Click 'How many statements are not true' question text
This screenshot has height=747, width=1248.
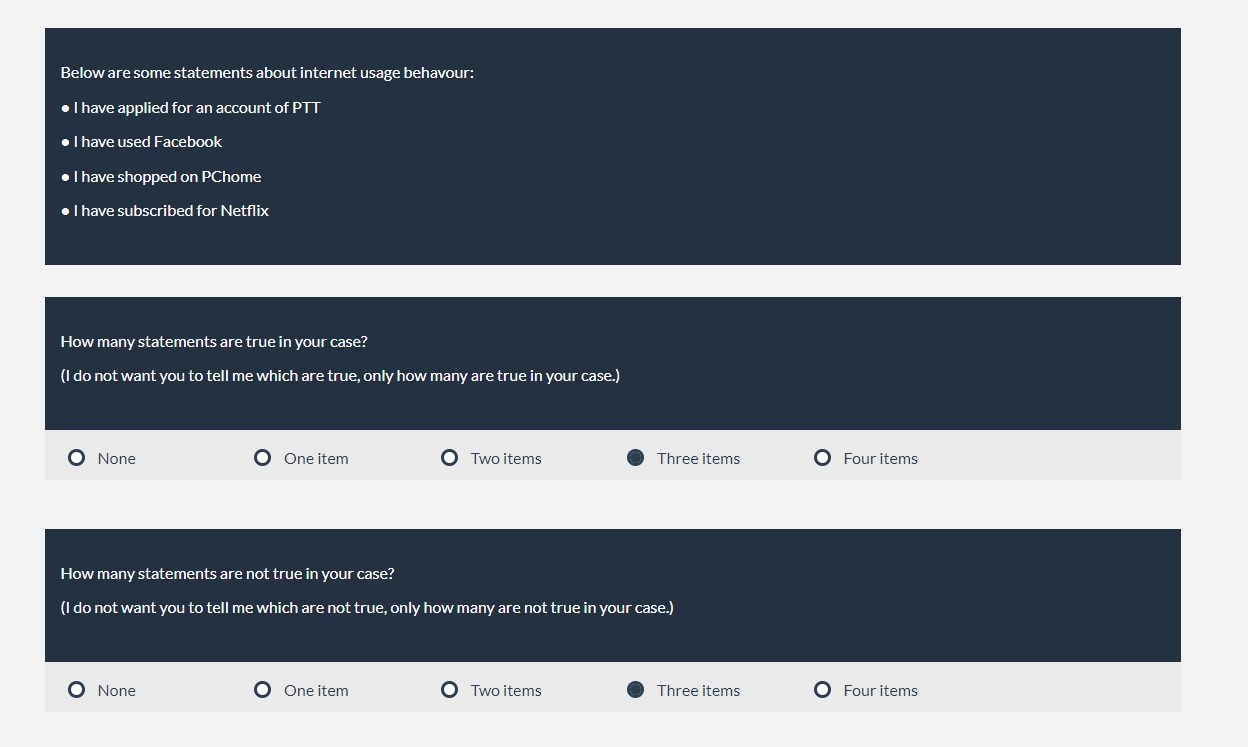tap(227, 574)
